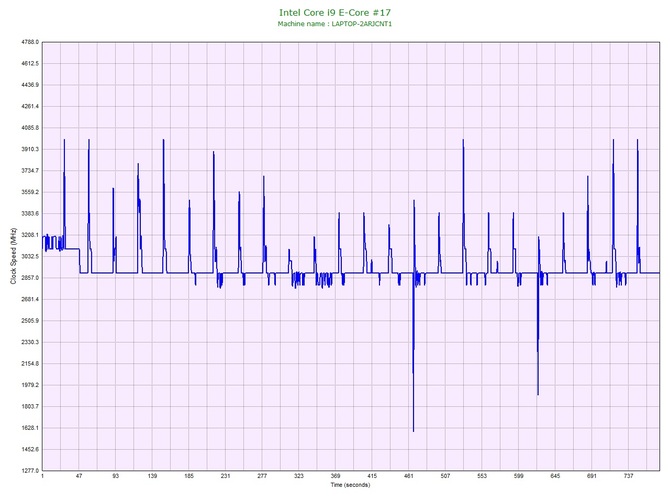Select the 2330.3 y-axis value
The height and width of the screenshot is (502, 670).
29,342
